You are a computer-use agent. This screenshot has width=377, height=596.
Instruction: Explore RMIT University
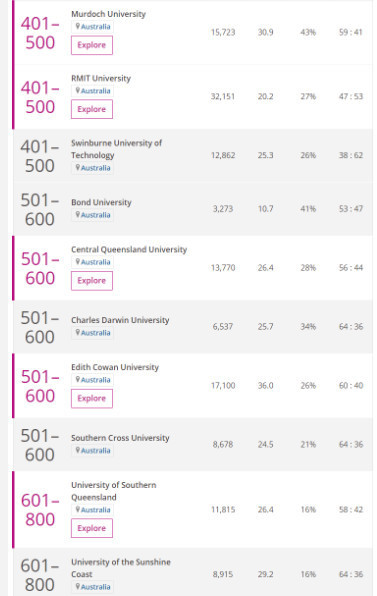(x=92, y=109)
